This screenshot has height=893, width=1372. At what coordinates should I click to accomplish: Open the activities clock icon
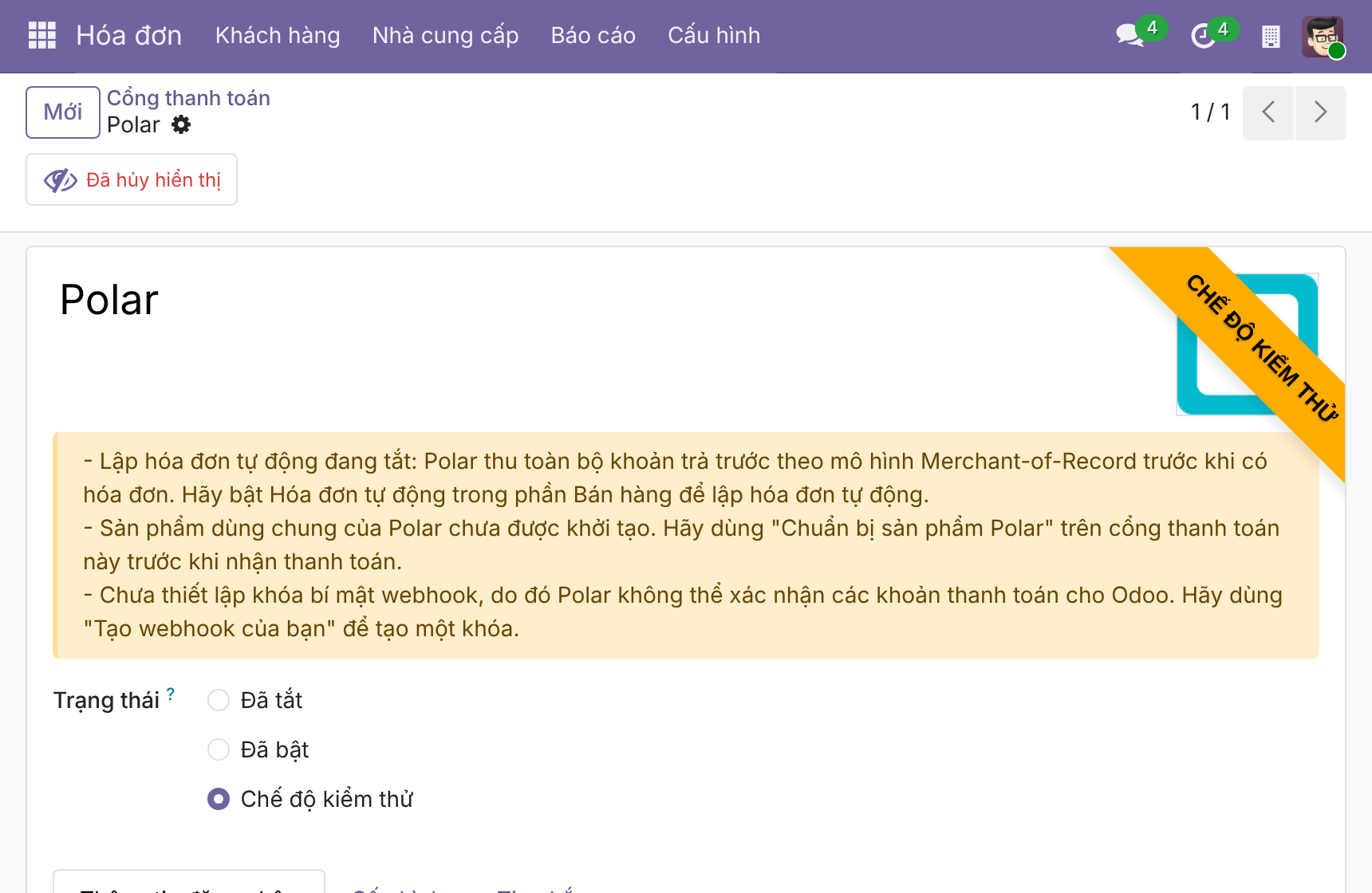(x=1202, y=36)
